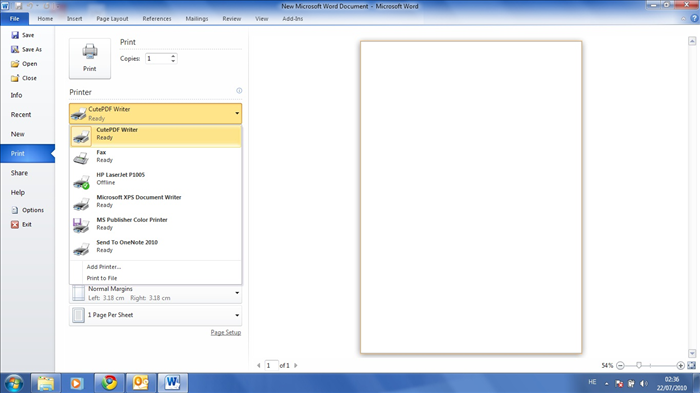Open Word Options
This screenshot has height=393, width=700.
[x=27, y=210]
